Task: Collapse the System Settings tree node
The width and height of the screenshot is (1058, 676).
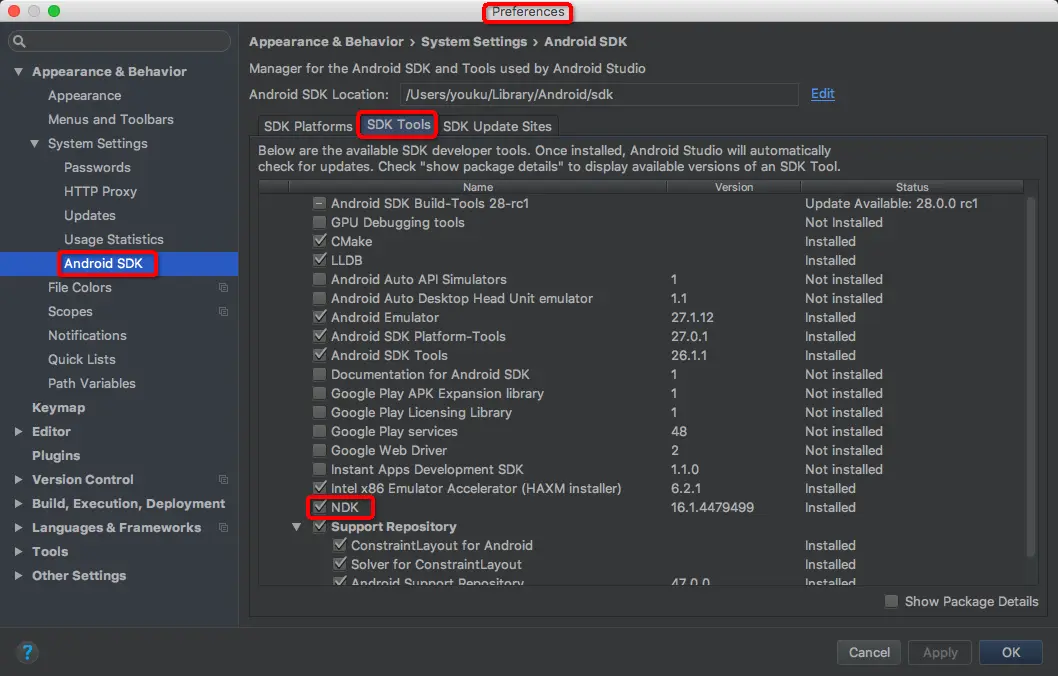Action: point(34,144)
